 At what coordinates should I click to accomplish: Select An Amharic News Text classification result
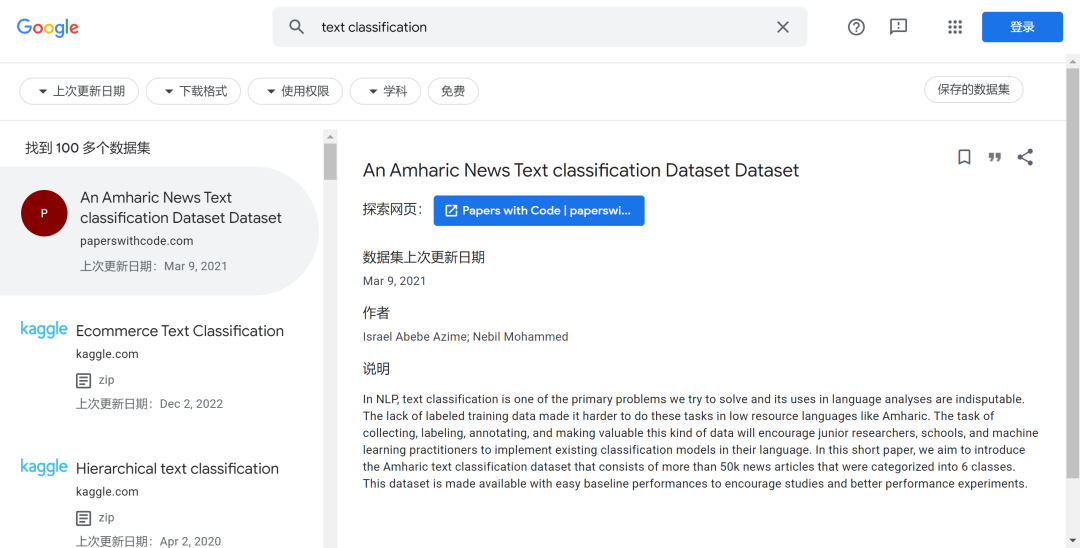(x=159, y=231)
